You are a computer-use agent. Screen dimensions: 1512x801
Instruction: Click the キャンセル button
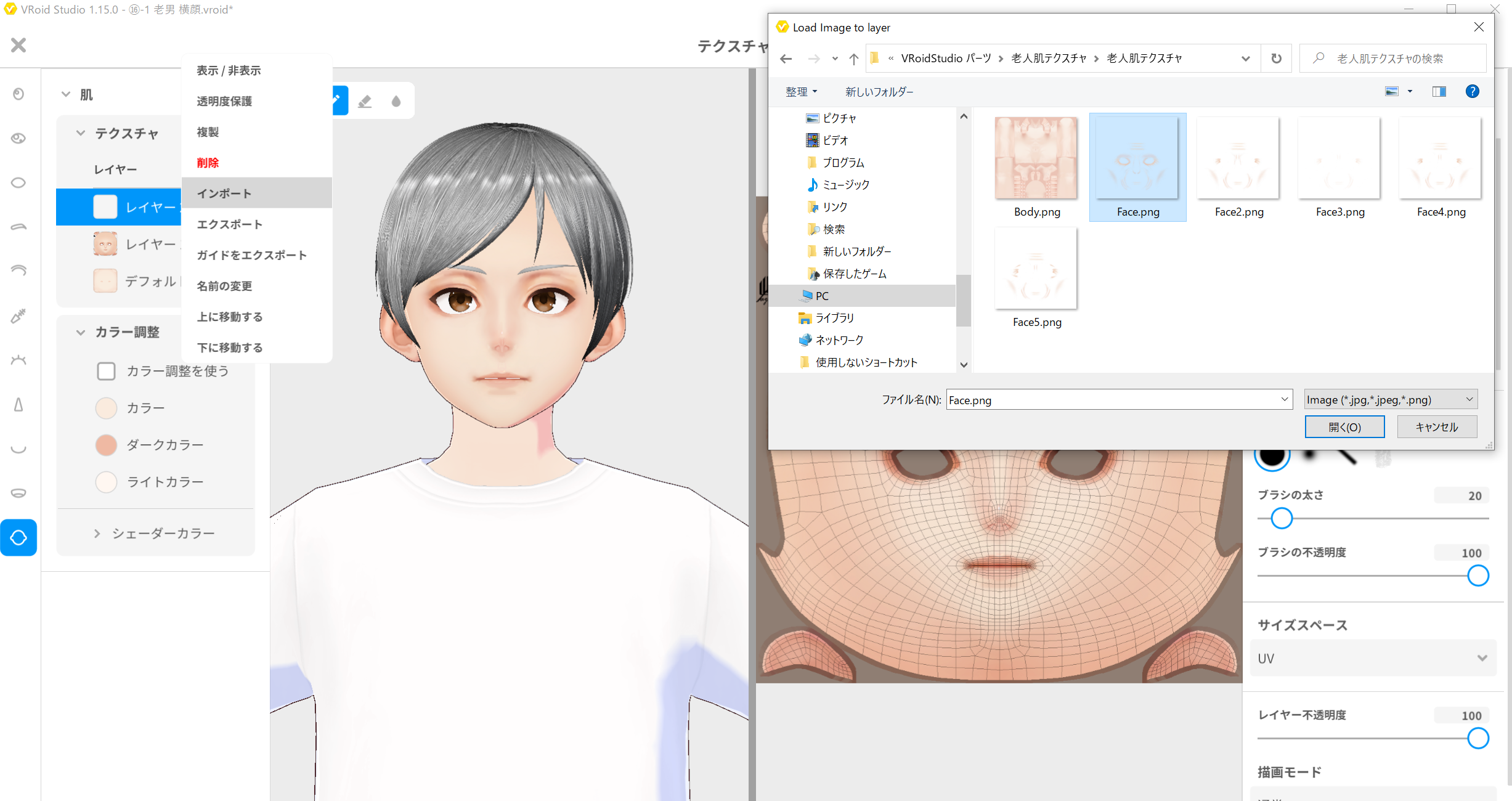tap(1436, 426)
